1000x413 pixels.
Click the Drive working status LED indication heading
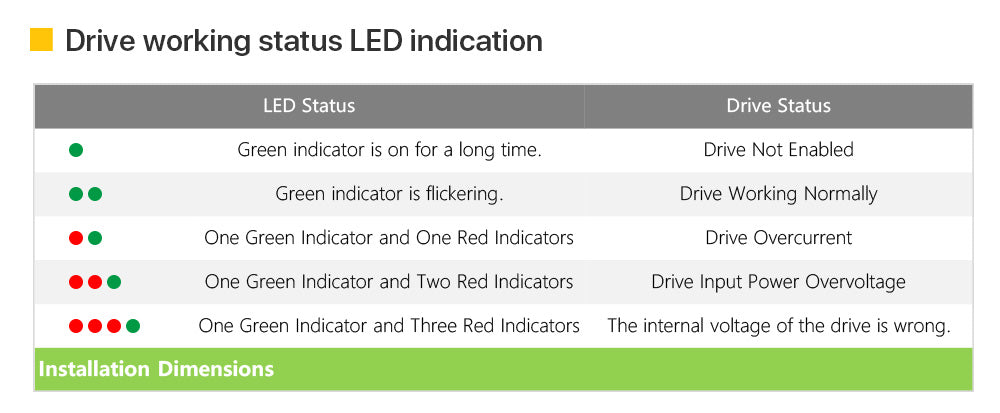pyautogui.click(x=304, y=41)
